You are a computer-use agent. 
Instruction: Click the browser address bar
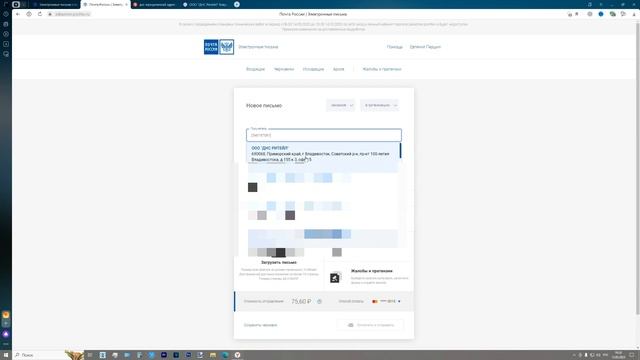point(69,14)
